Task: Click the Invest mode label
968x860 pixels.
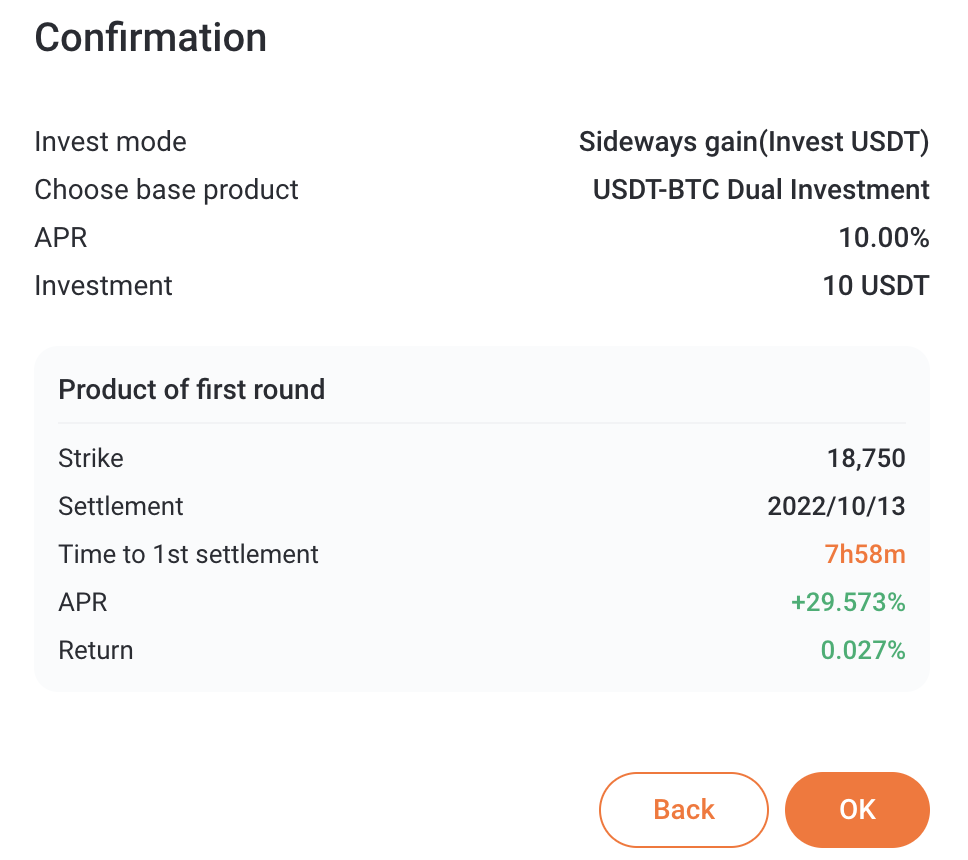Action: (x=111, y=142)
